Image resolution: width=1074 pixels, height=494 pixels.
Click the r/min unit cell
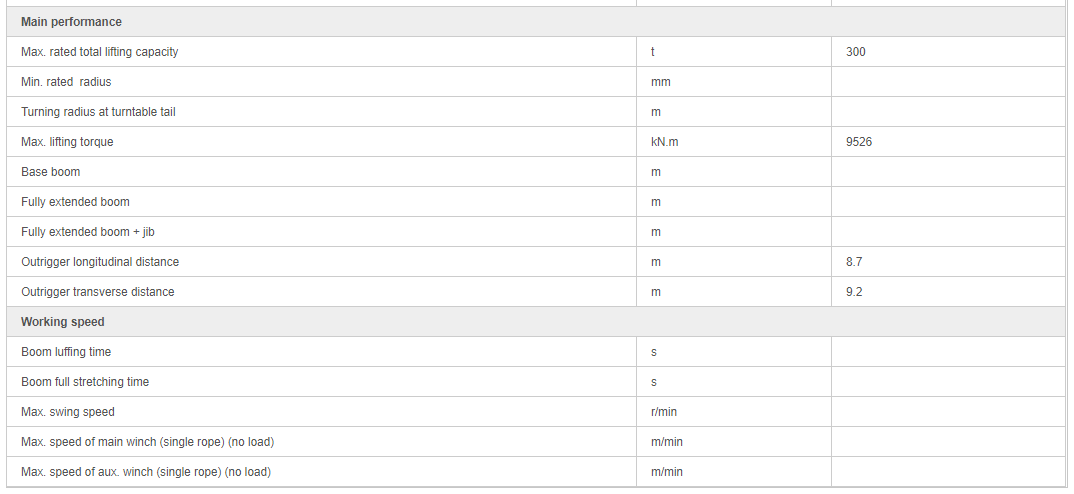coord(664,412)
